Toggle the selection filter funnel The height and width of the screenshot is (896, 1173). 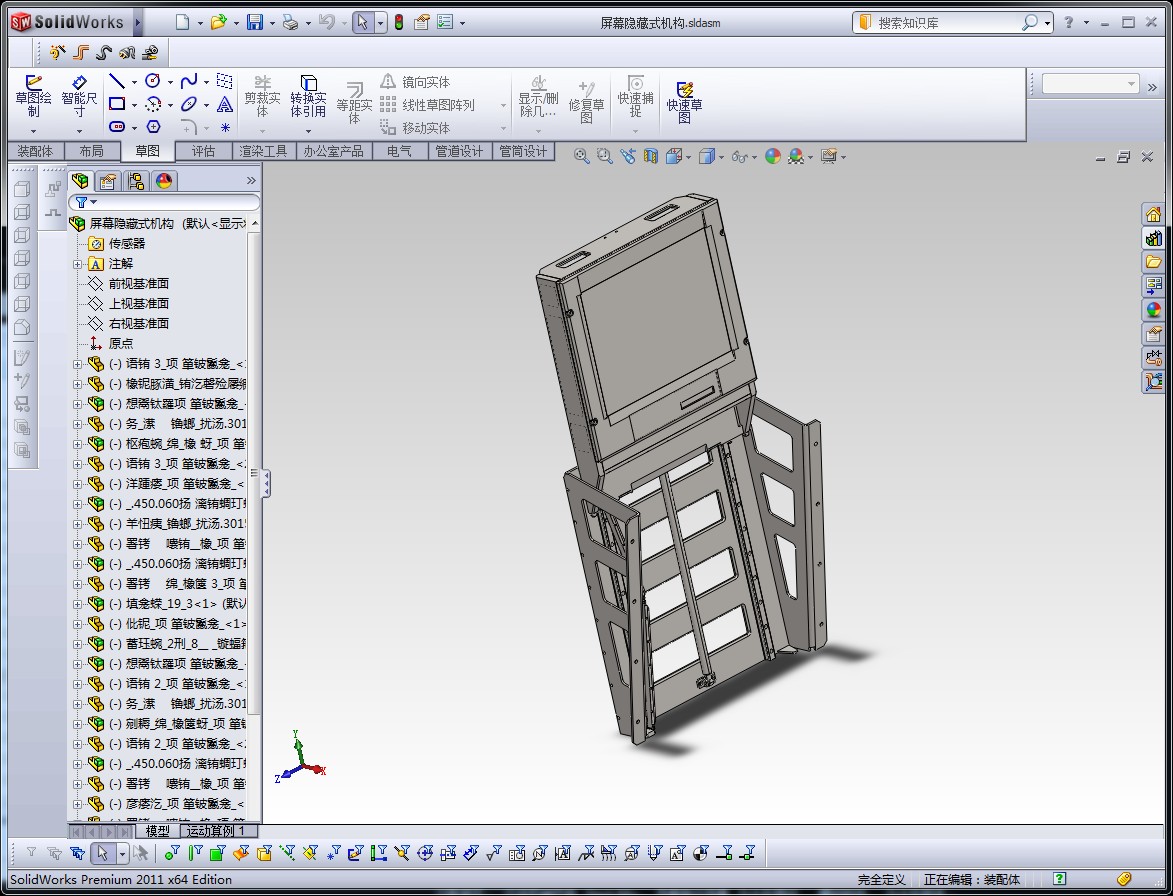point(31,853)
